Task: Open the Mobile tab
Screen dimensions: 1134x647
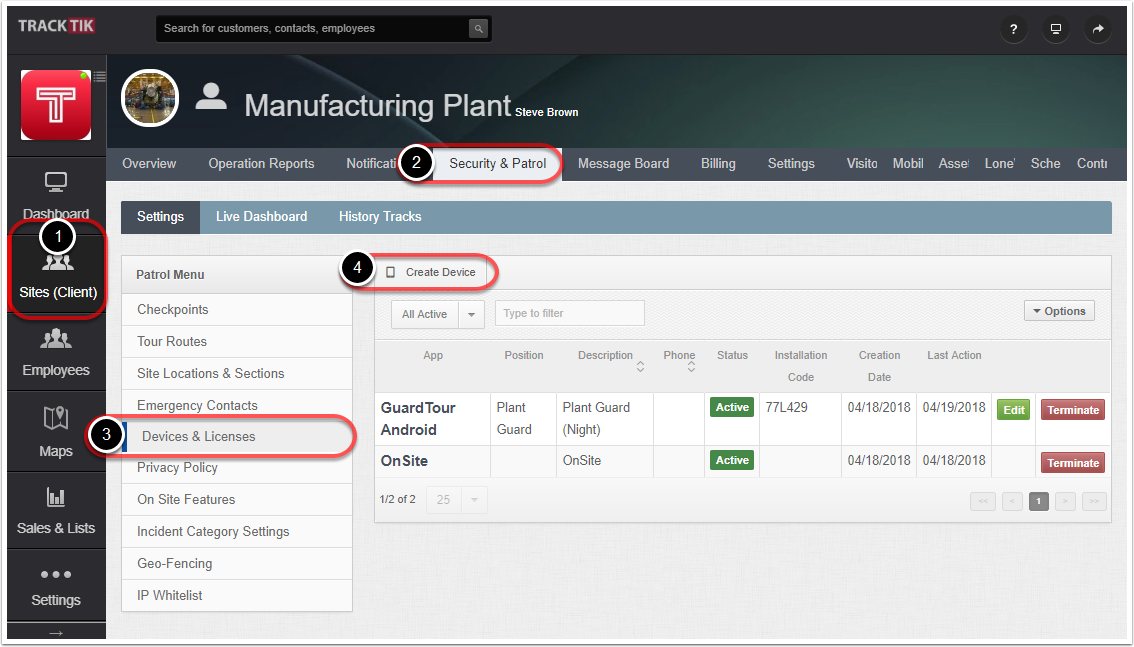Action: pos(908,164)
